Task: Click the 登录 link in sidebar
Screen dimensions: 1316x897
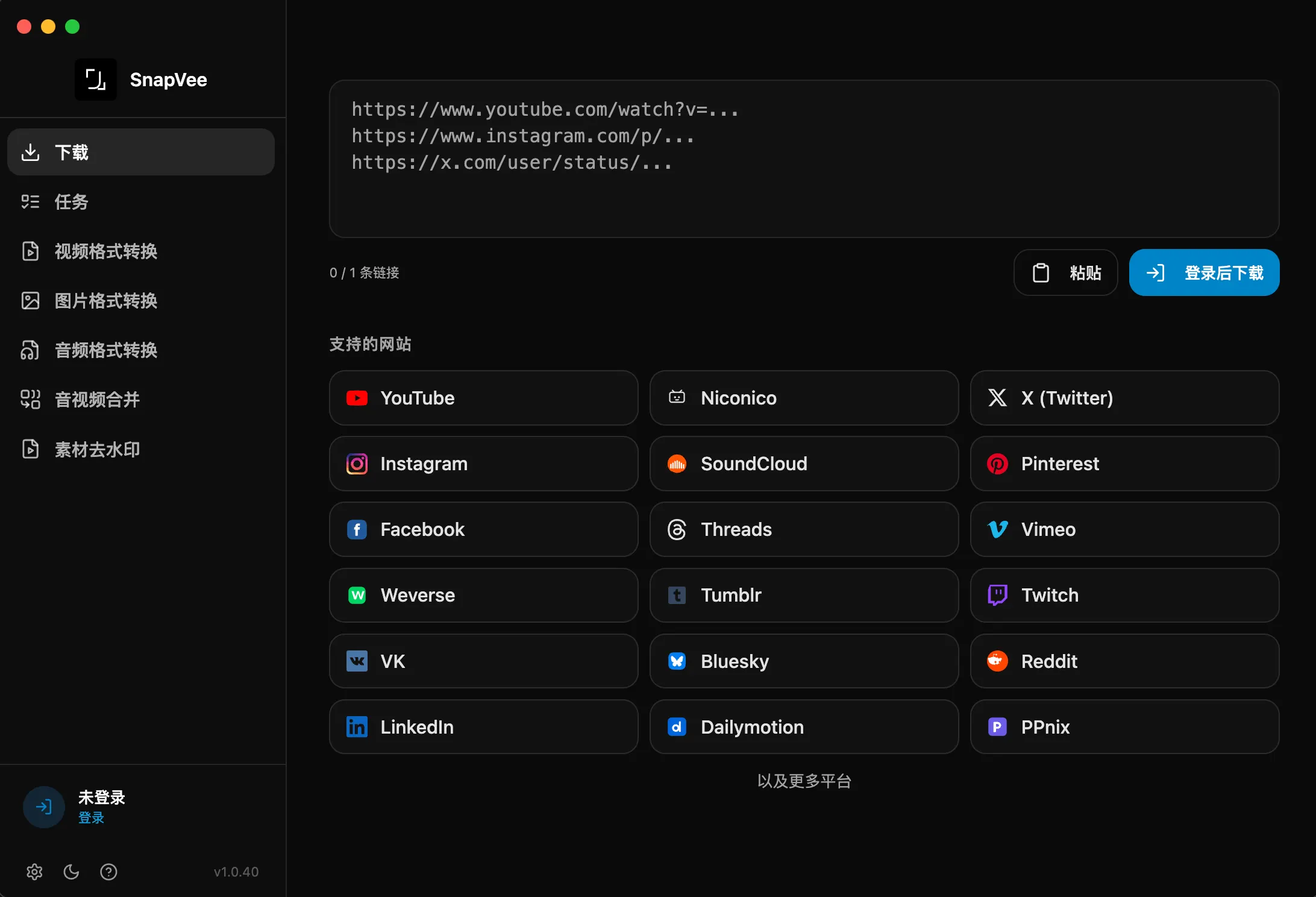Action: [x=91, y=817]
